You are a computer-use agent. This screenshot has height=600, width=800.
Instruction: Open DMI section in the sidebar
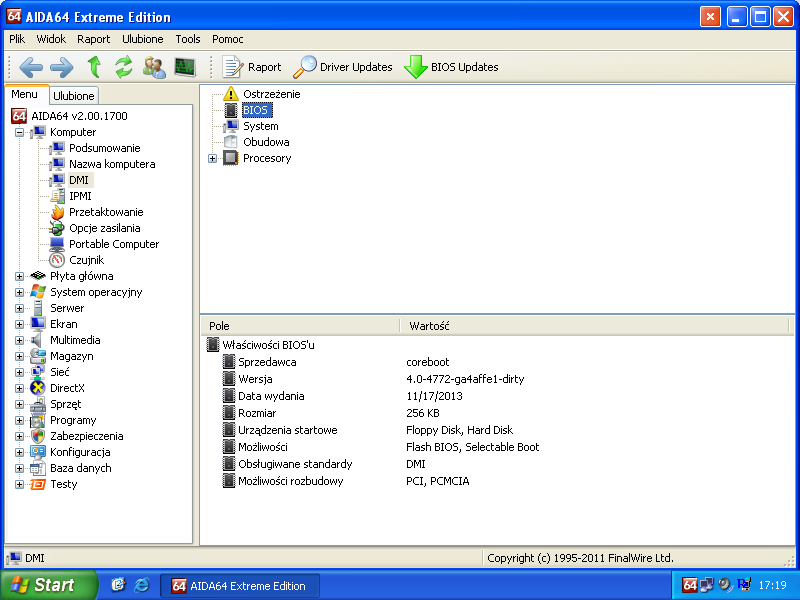78,179
